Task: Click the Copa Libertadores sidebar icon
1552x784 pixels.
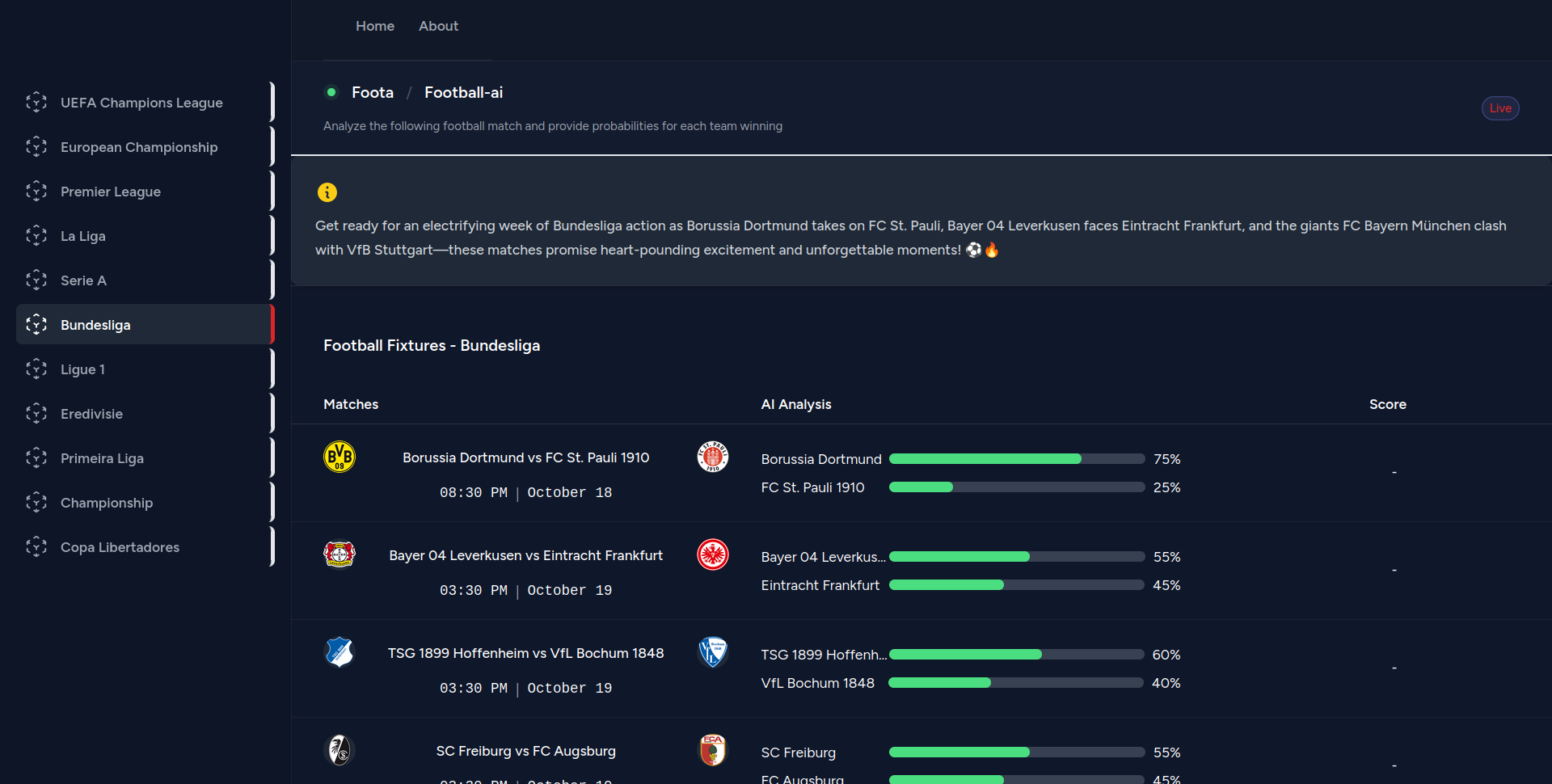Action: click(x=36, y=546)
